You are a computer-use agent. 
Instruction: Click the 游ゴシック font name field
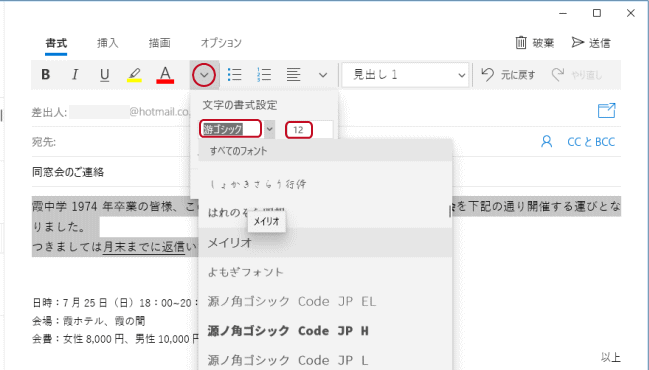pos(231,129)
